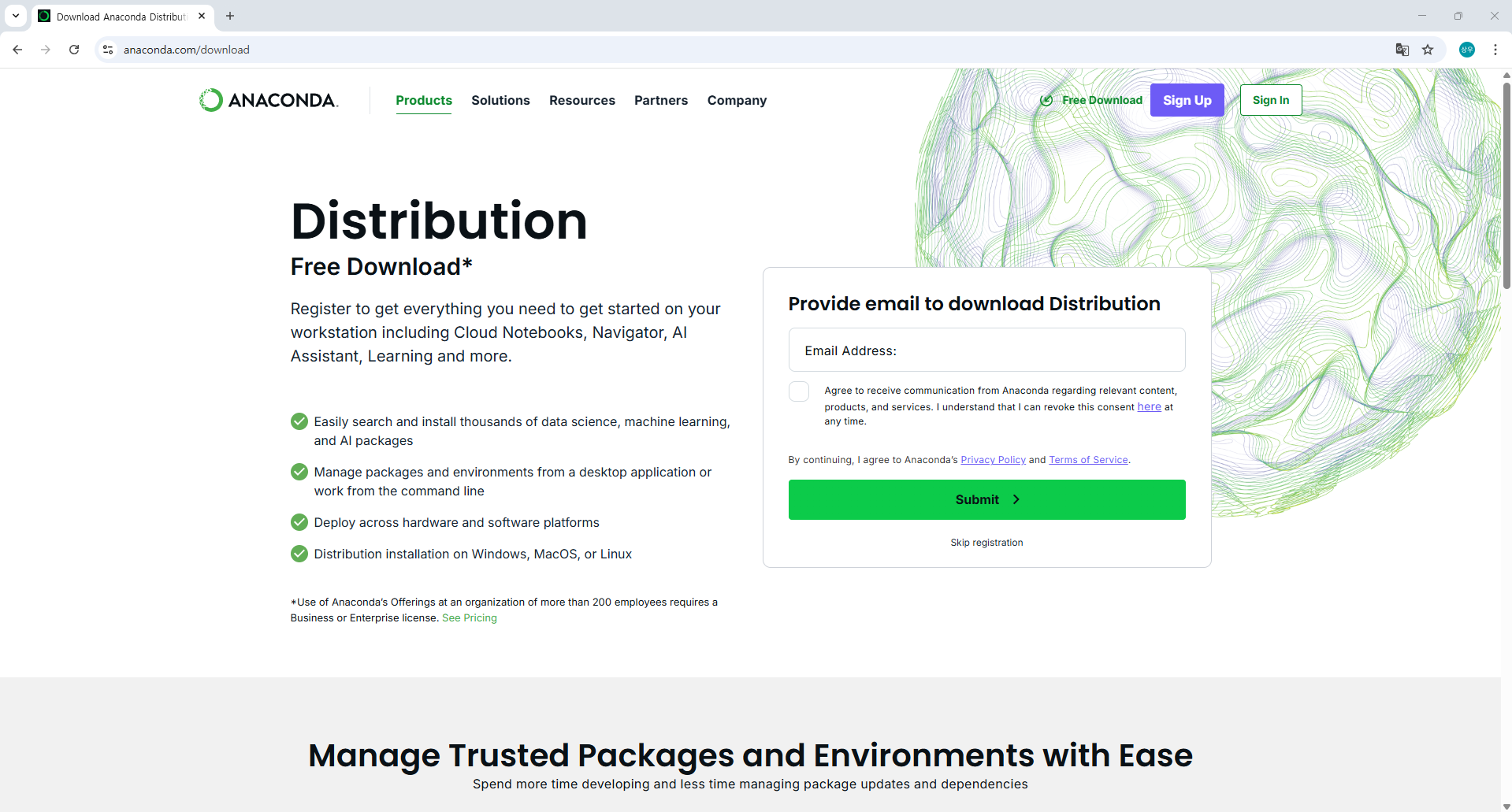This screenshot has width=1512, height=812.
Task: Select the Download Anaconda Distribution tab
Action: 122,17
